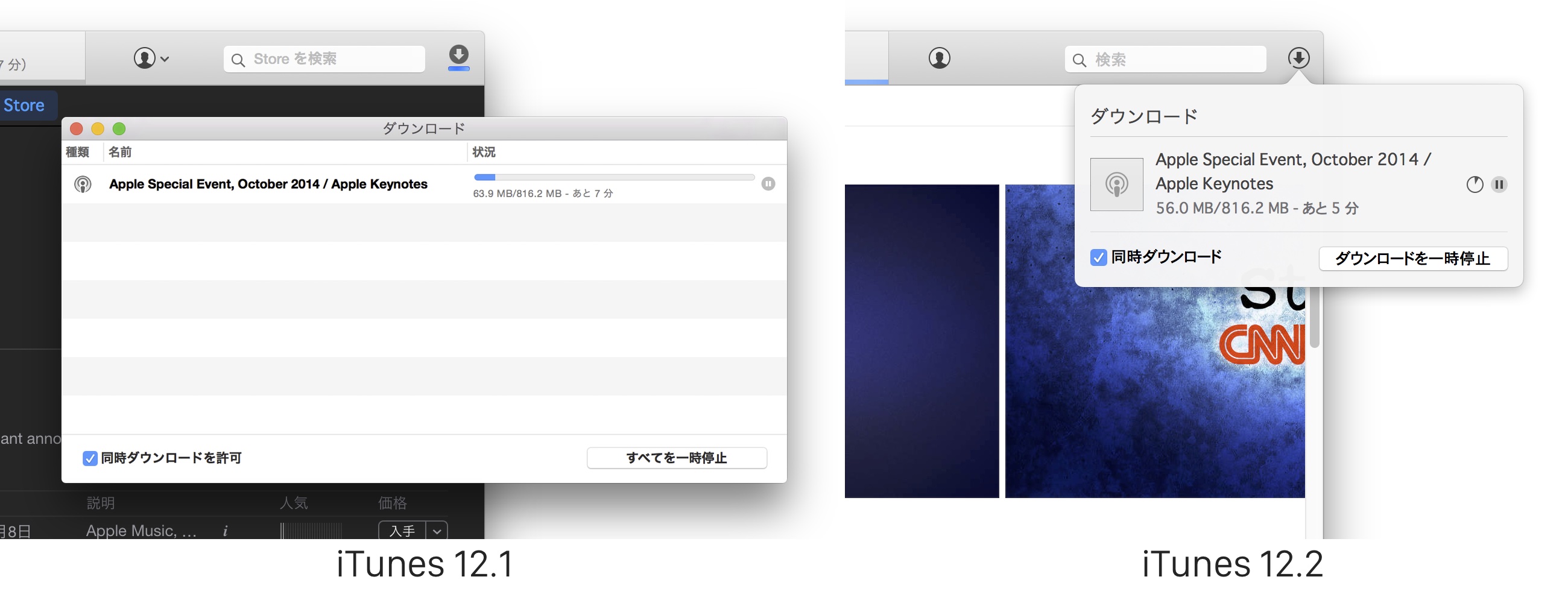Pause the download in the iTunes 12.1 window
The width and height of the screenshot is (1568, 603).
(x=768, y=184)
